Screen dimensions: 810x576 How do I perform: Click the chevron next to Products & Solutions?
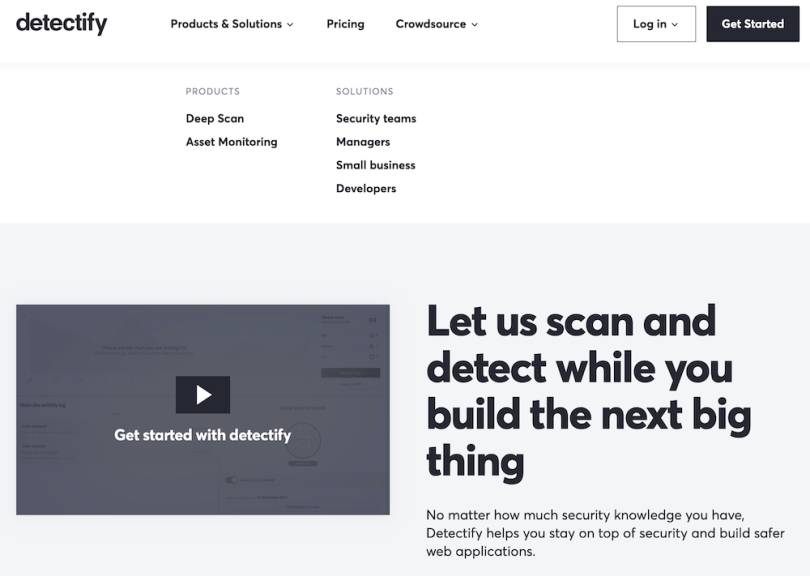[290, 25]
